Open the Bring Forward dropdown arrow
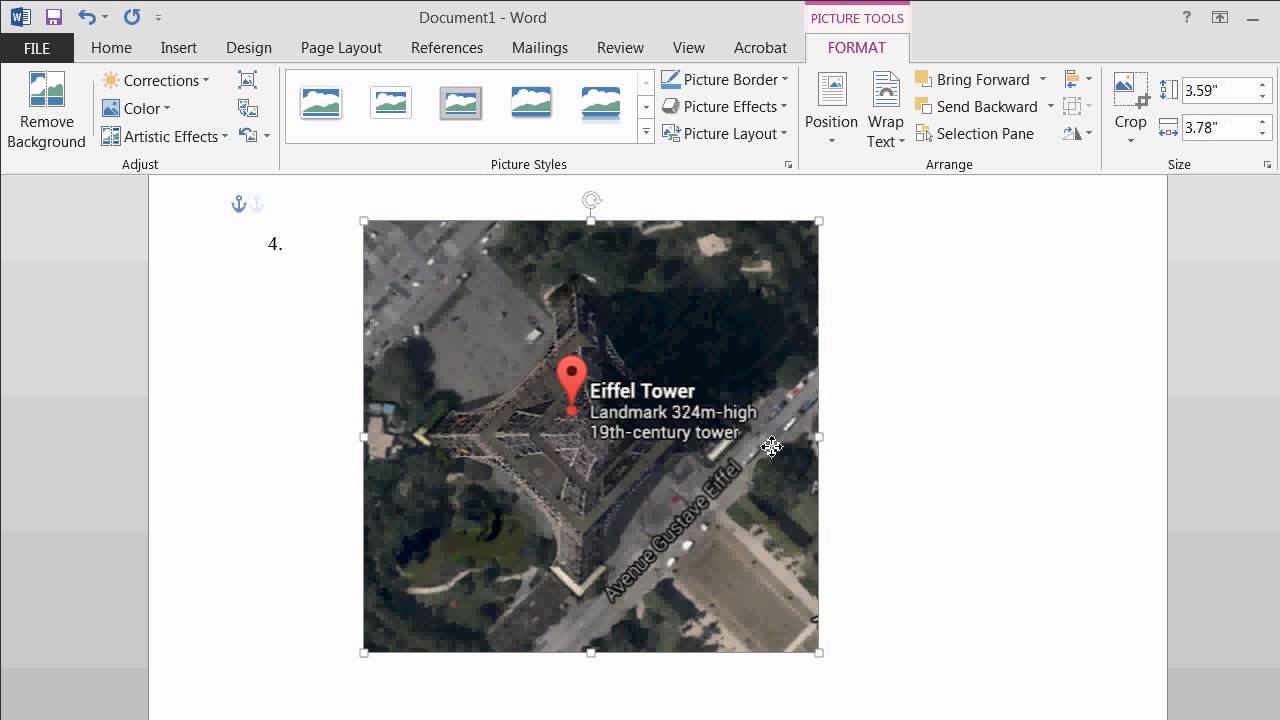Screen dimensions: 1280x720 click(1042, 79)
